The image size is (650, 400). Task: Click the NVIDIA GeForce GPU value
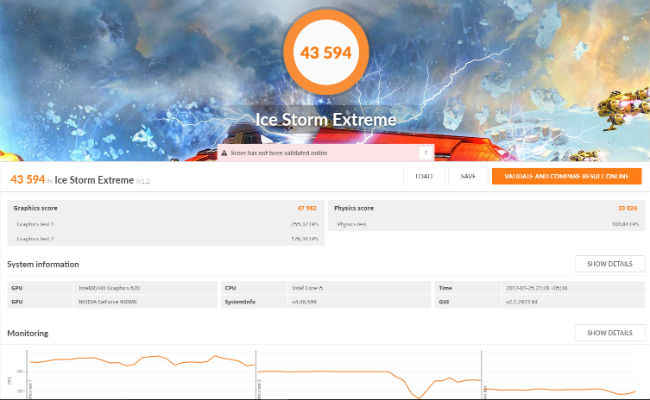click(x=108, y=302)
